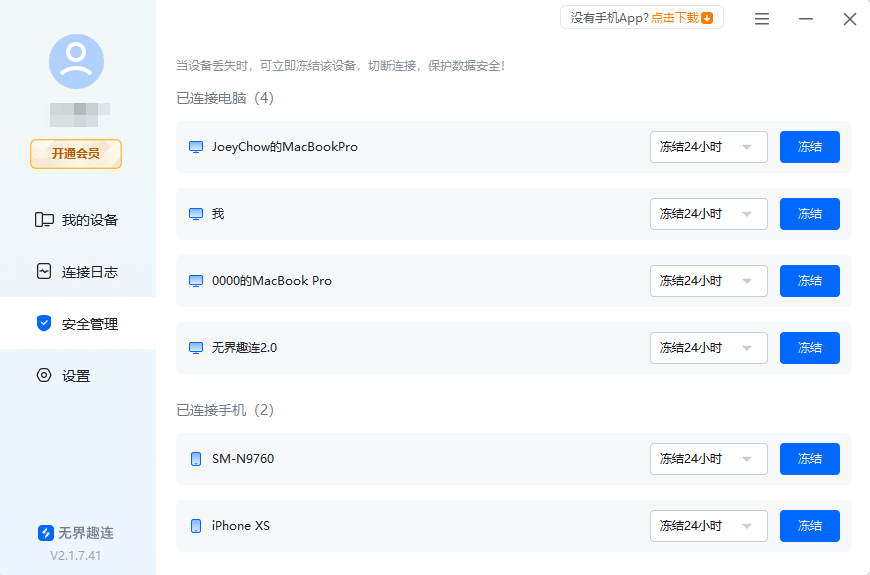Expand freeze duration dropdown for JoeyChow的MacBookPro
This screenshot has width=870, height=575.
click(709, 147)
